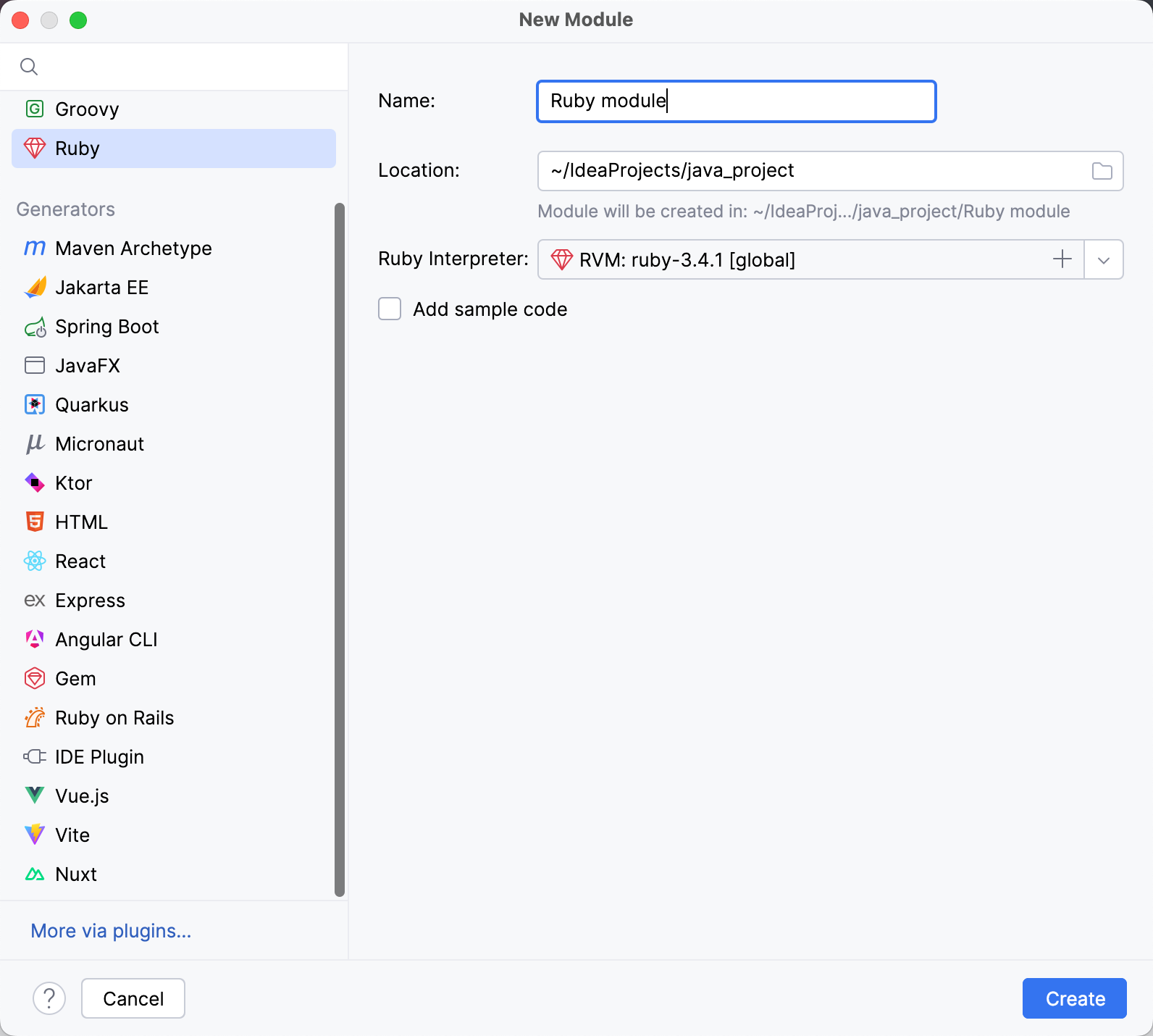Image resolution: width=1153 pixels, height=1036 pixels.
Task: Select Ruby on Rails generator
Action: pos(114,718)
